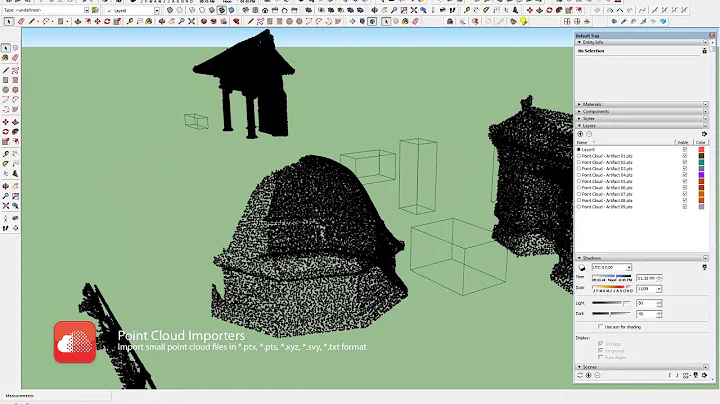
Task: Add a scene with the plus icon
Action: 589,375
